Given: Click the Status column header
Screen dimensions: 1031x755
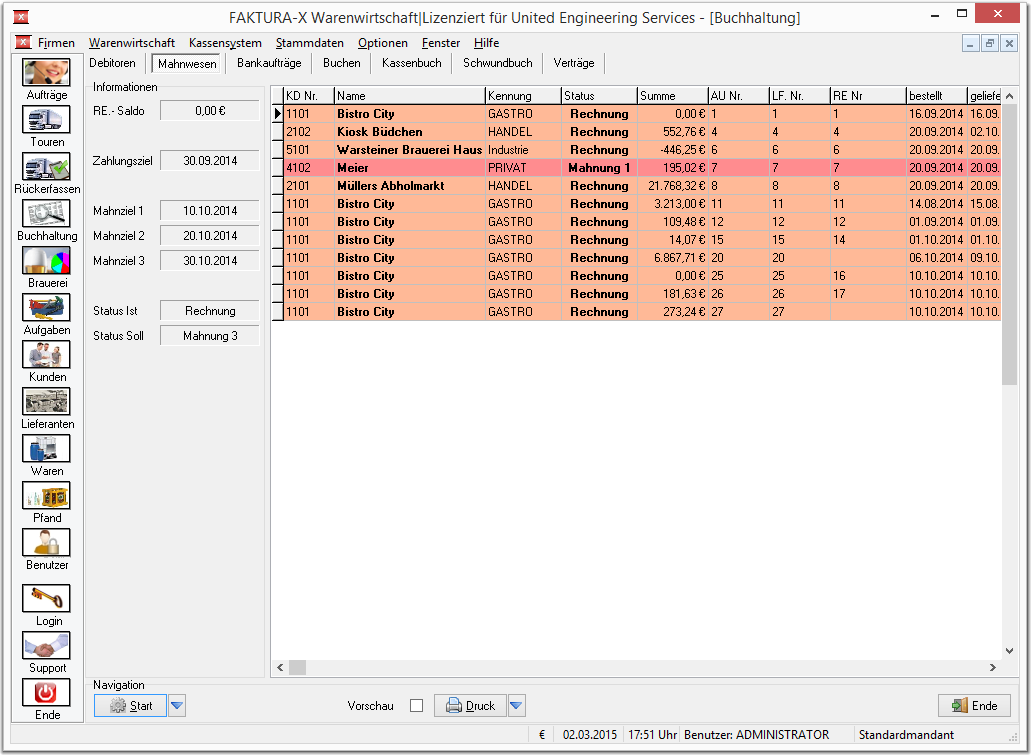Looking at the screenshot, I should pos(599,96).
